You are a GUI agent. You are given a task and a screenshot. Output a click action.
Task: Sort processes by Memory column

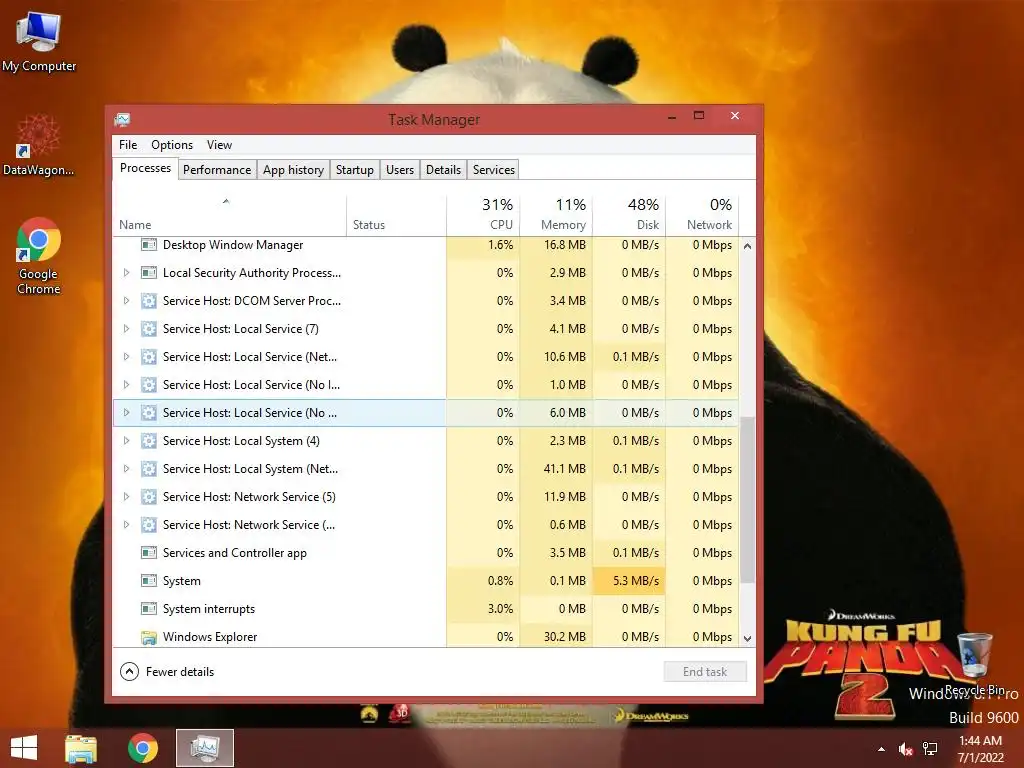(x=556, y=214)
